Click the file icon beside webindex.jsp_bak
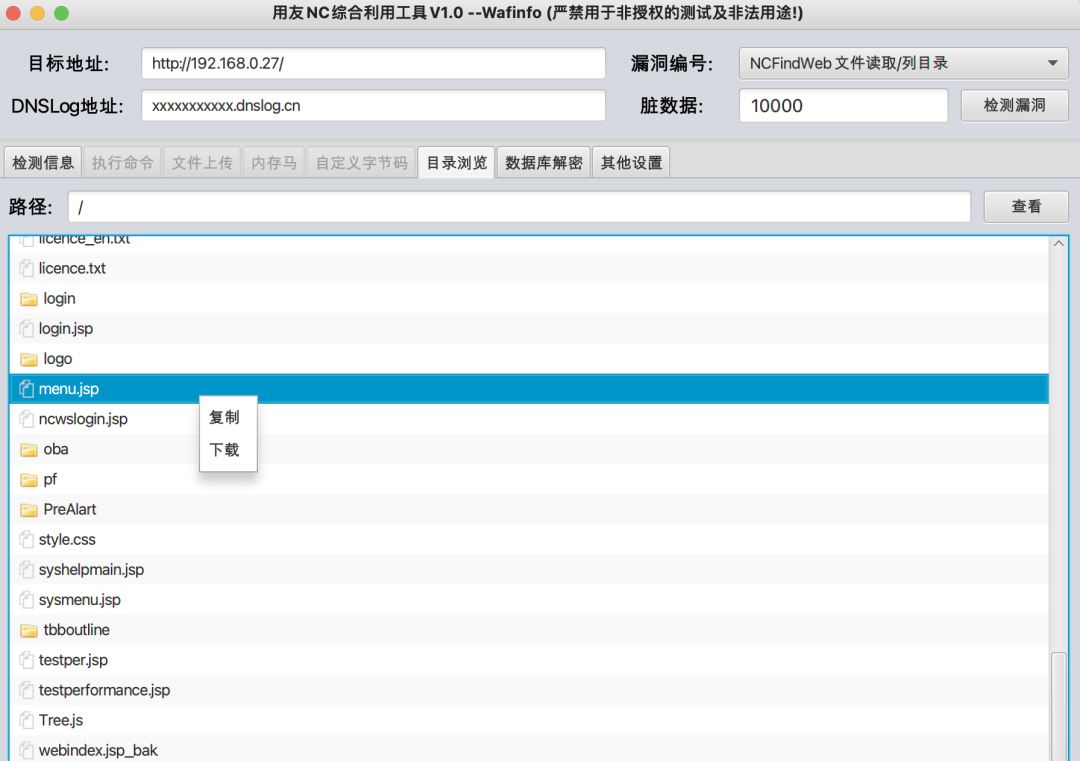Viewport: 1080px width, 761px height. 27,750
